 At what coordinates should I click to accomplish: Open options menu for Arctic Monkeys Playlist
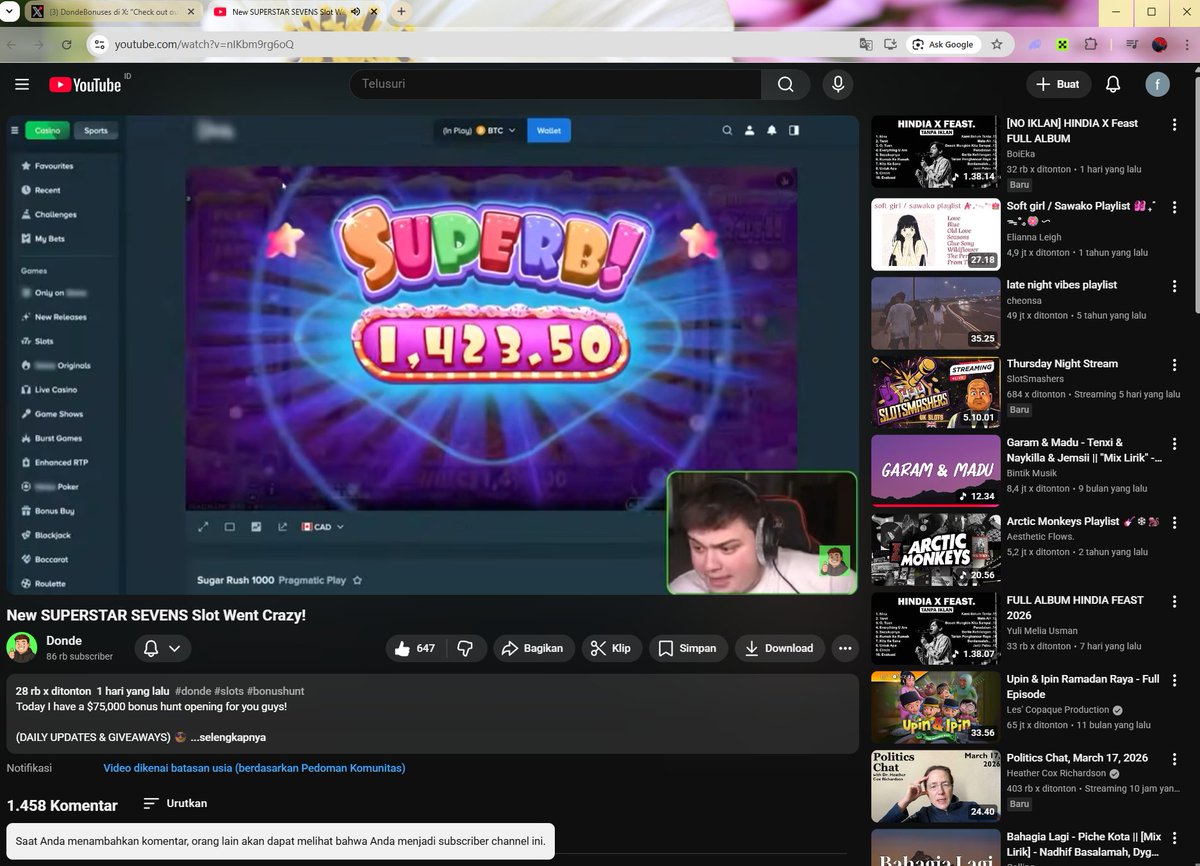point(1174,522)
